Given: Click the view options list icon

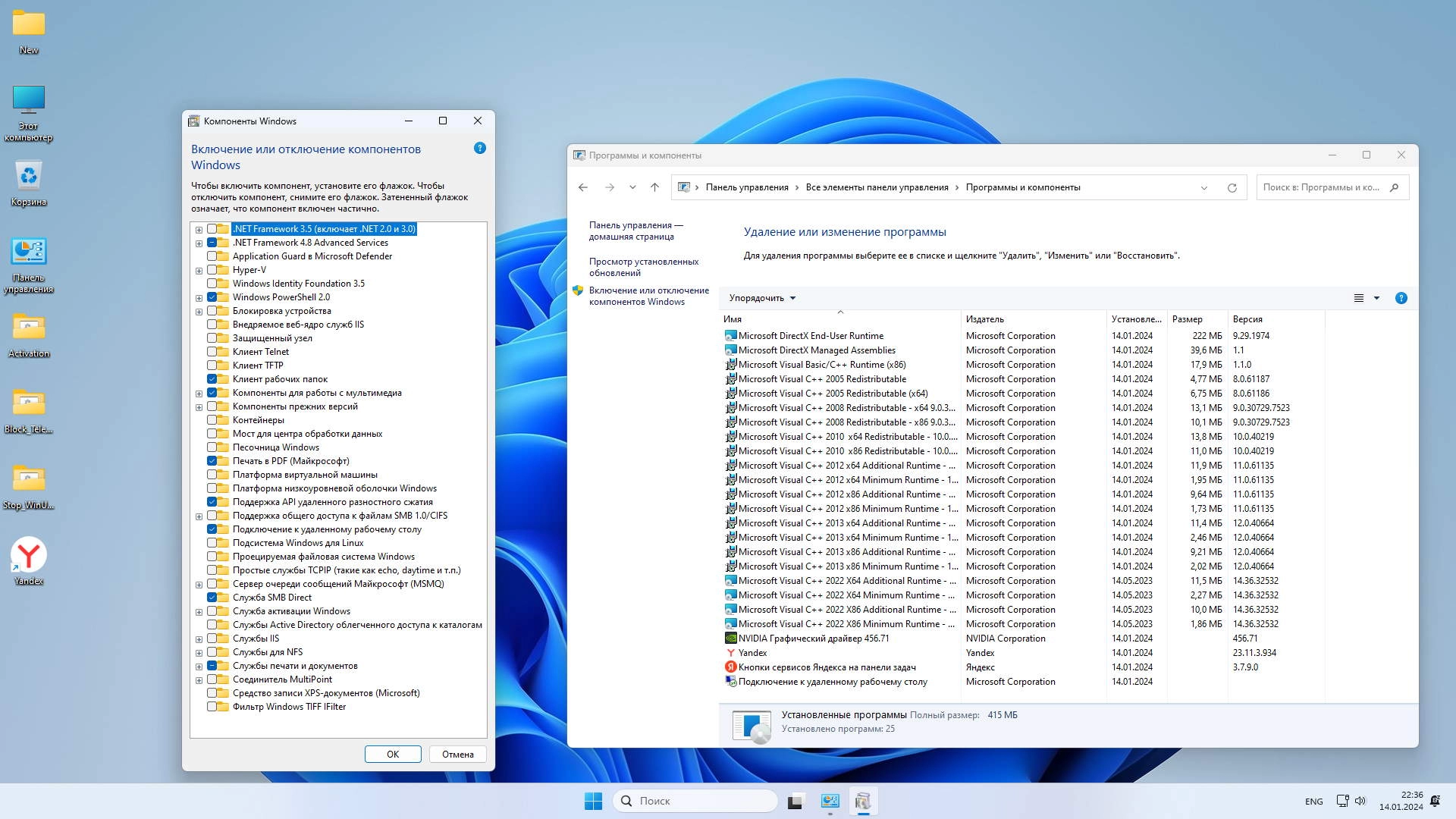Looking at the screenshot, I should pyautogui.click(x=1358, y=298).
